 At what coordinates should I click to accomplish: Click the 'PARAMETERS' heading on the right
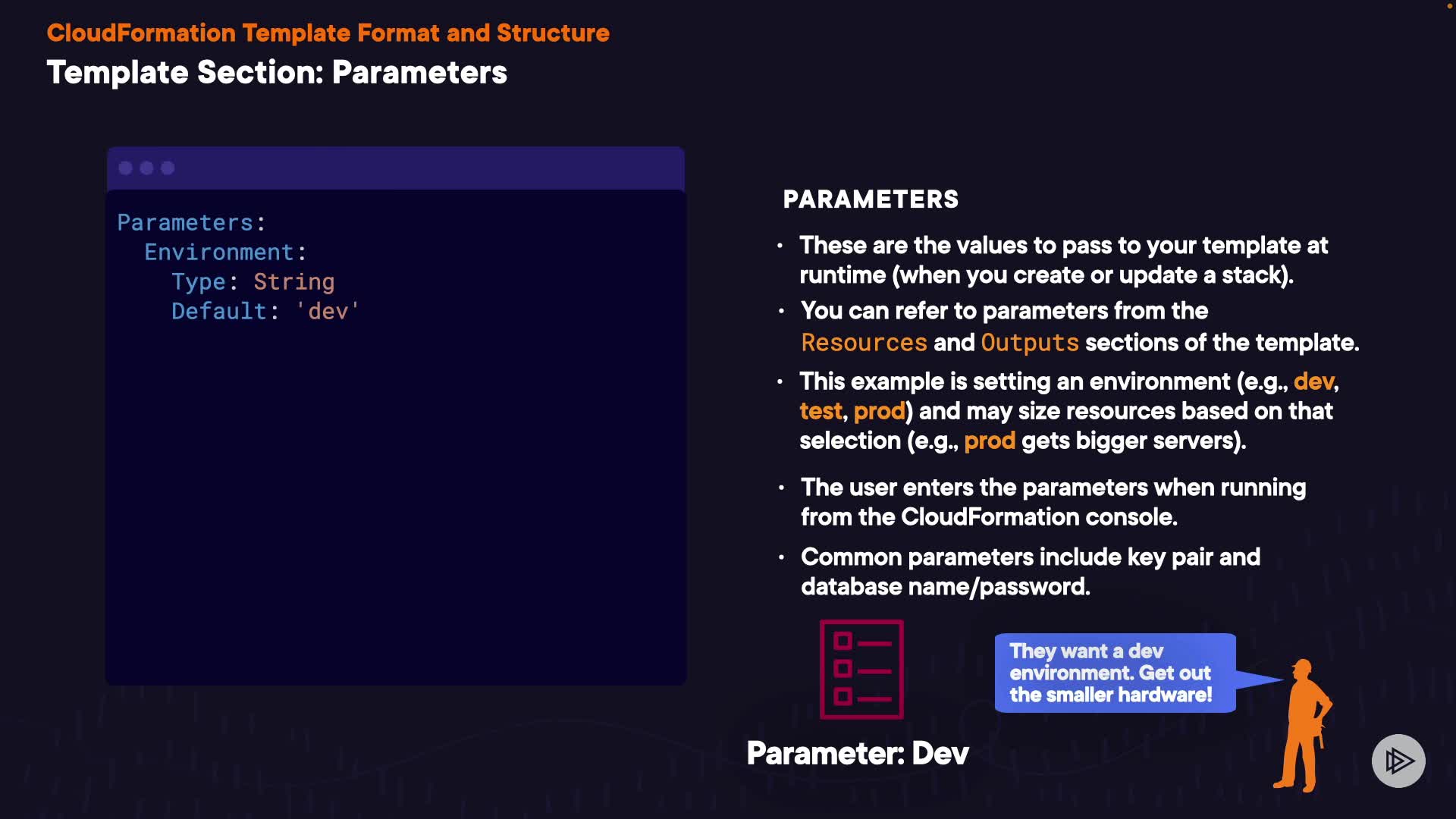click(x=871, y=199)
